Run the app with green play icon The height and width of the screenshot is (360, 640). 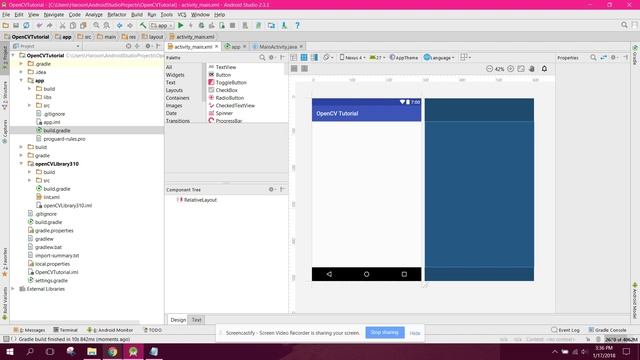tap(180, 25)
